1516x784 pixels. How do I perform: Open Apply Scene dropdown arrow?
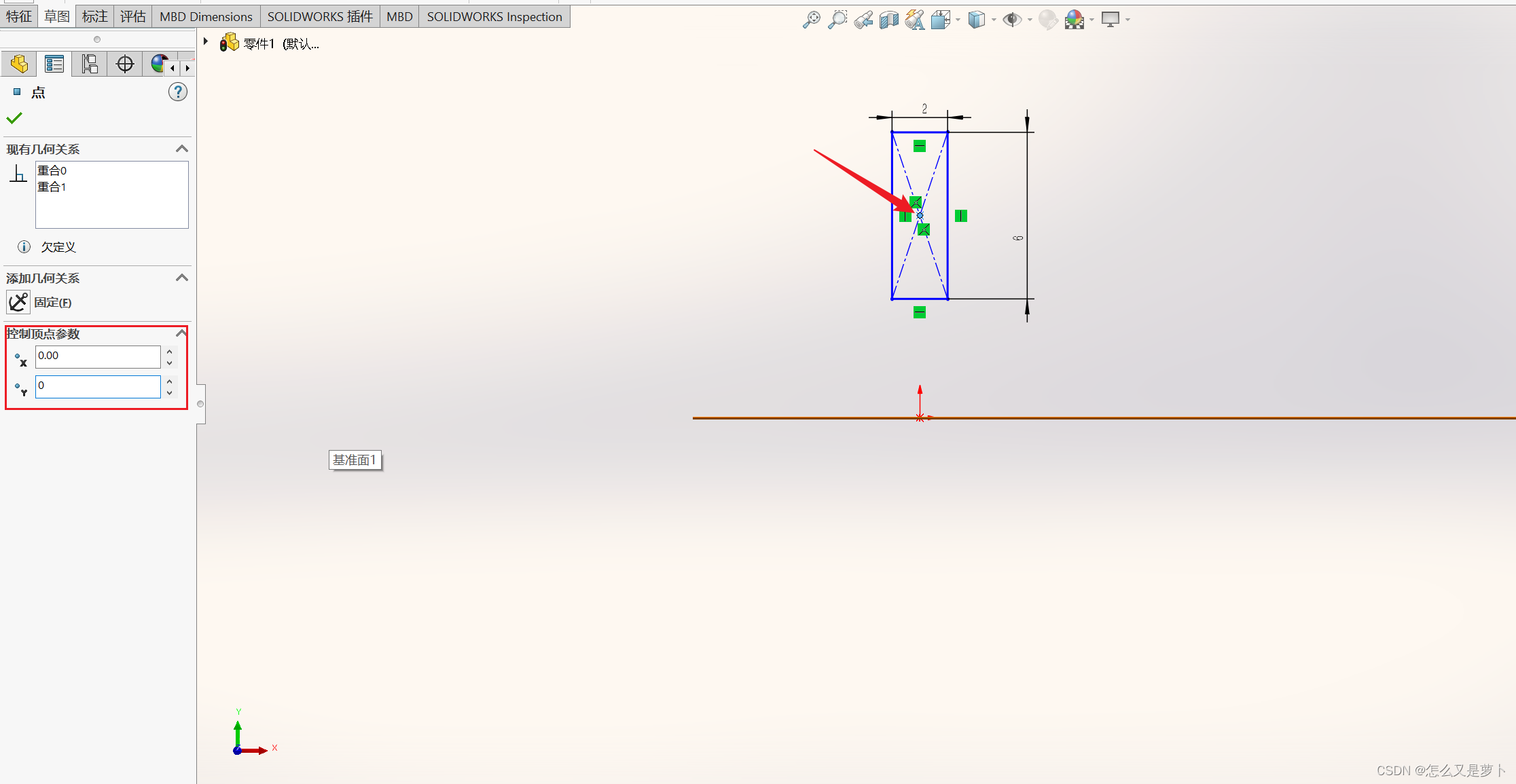[x=1091, y=20]
